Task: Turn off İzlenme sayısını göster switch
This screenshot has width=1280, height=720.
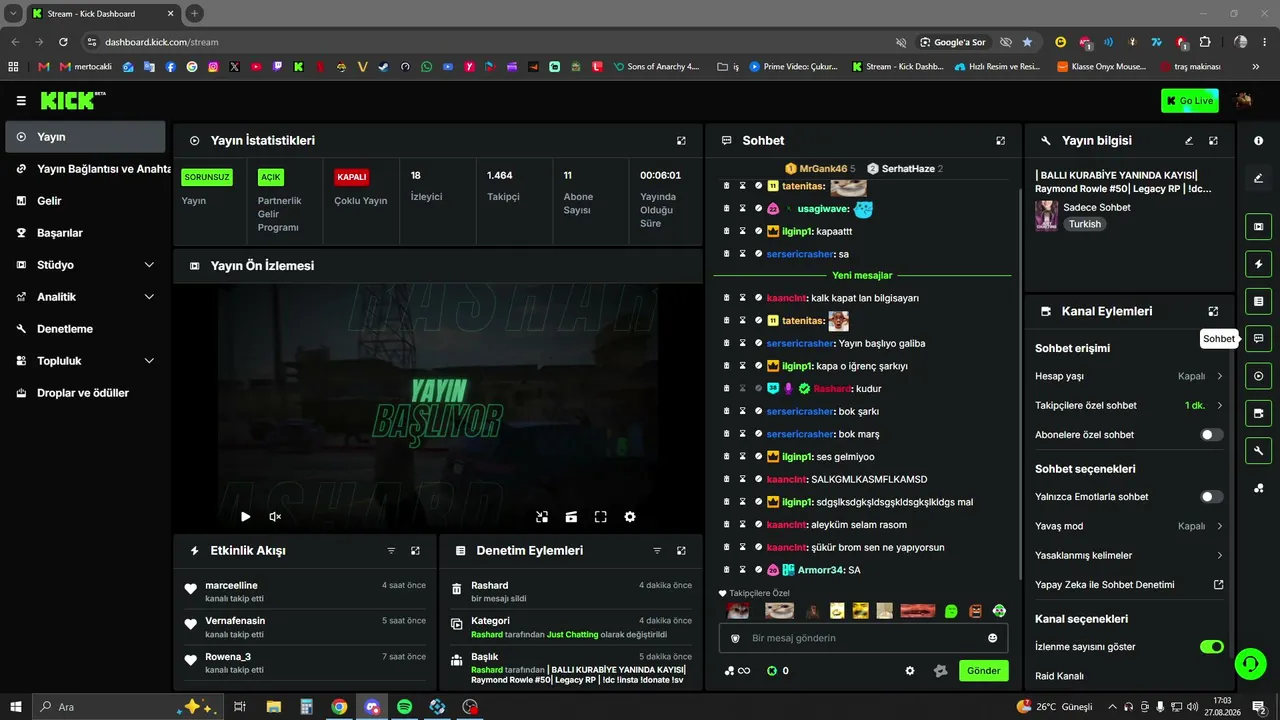Action: [x=1211, y=647]
